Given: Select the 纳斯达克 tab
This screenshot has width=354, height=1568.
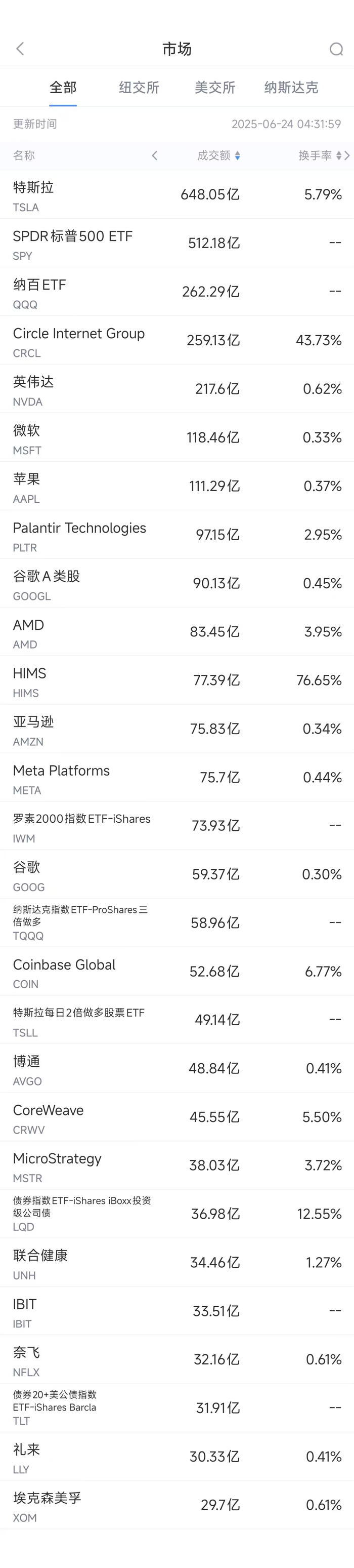Looking at the screenshot, I should (291, 88).
